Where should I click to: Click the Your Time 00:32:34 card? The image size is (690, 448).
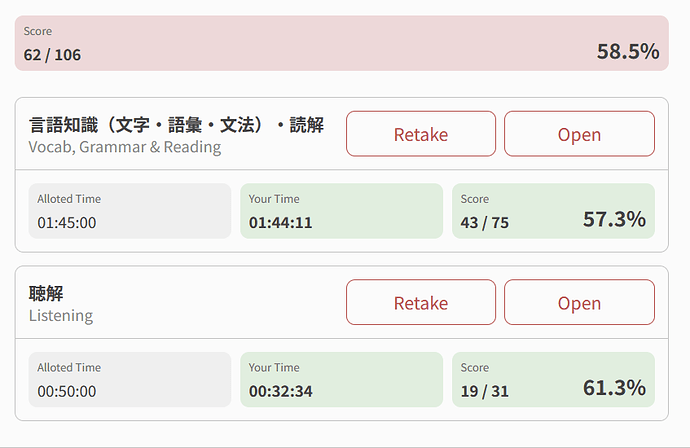click(x=341, y=380)
